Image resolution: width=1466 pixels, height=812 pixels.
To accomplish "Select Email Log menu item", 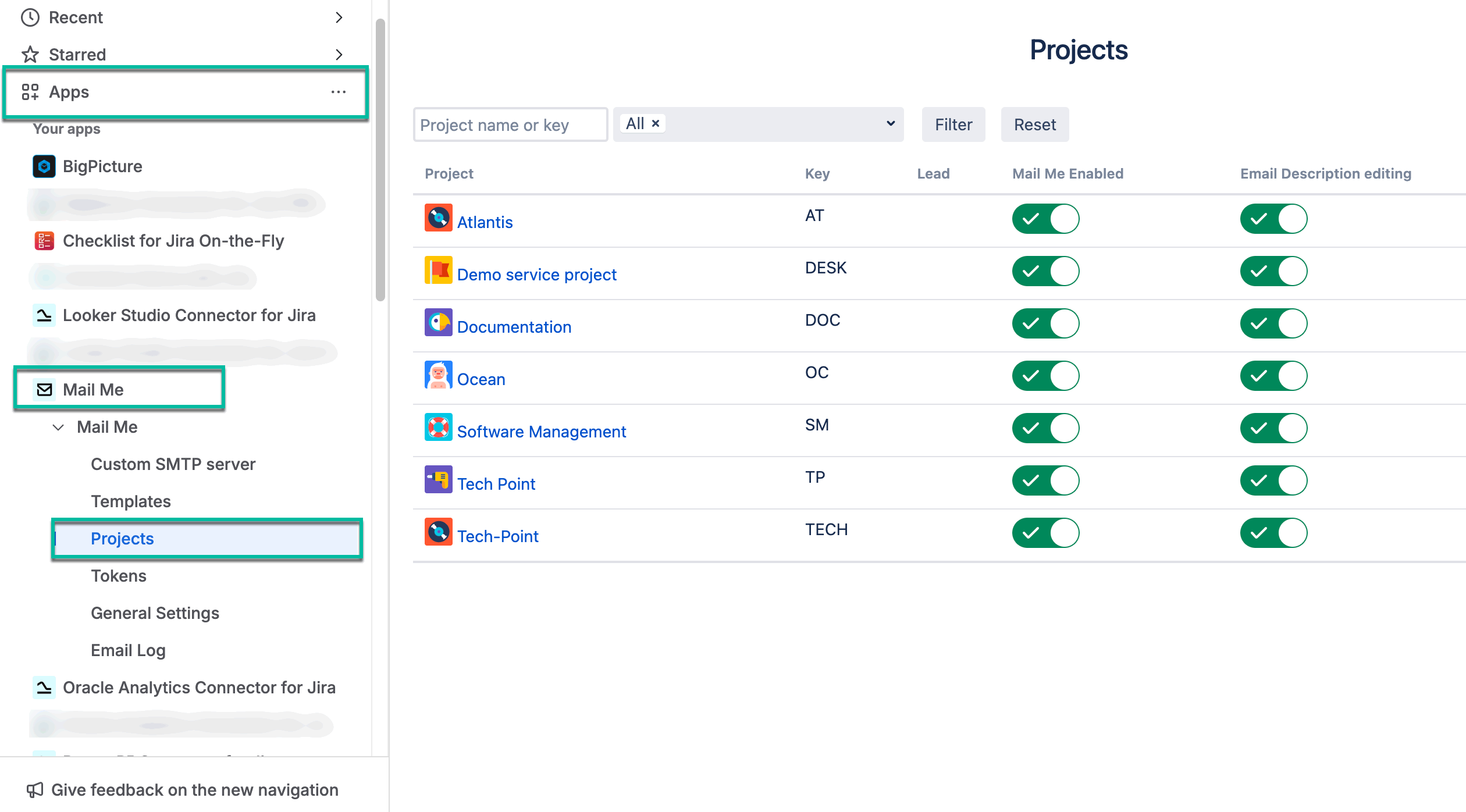I will 128,650.
